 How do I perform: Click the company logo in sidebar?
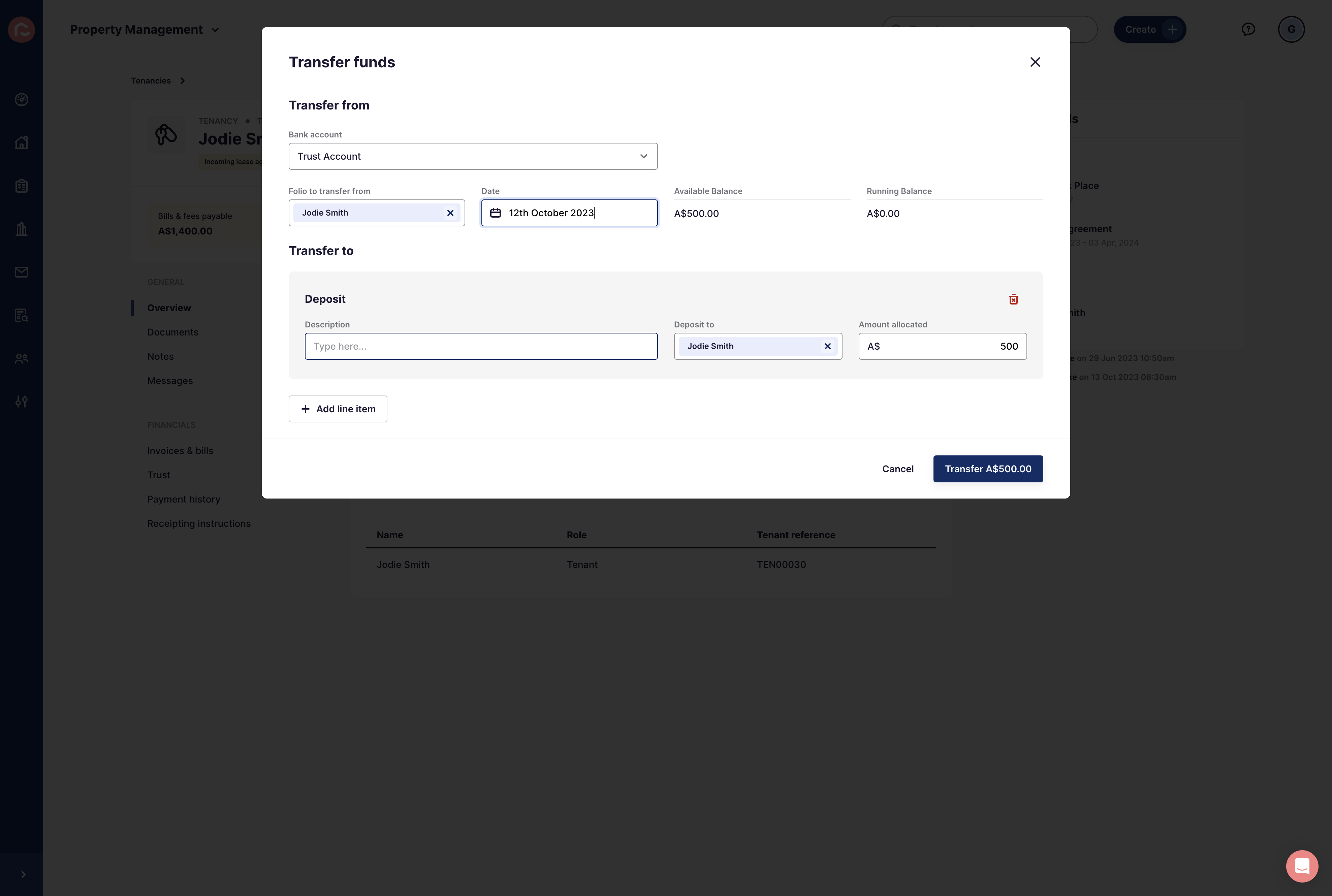pos(22,29)
